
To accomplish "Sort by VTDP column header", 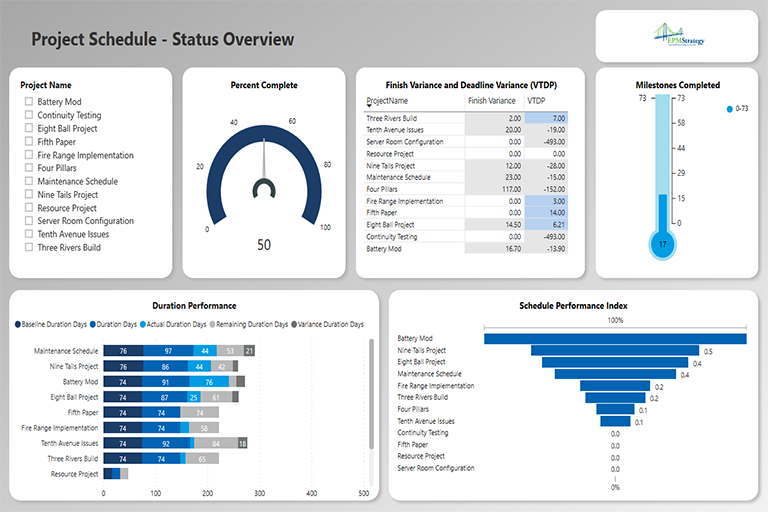I will click(536, 100).
